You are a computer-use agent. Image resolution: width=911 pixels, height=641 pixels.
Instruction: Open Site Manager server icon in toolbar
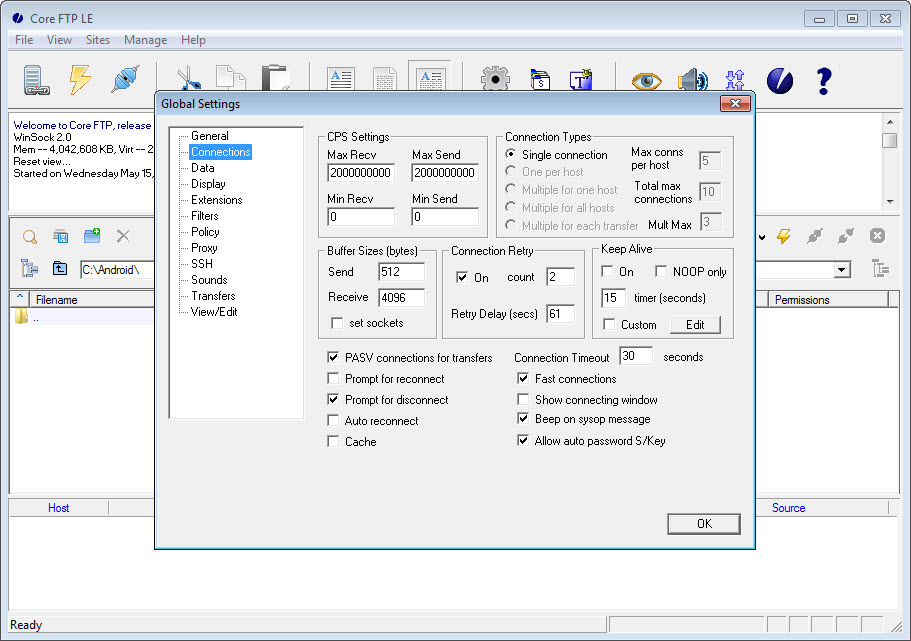36,80
